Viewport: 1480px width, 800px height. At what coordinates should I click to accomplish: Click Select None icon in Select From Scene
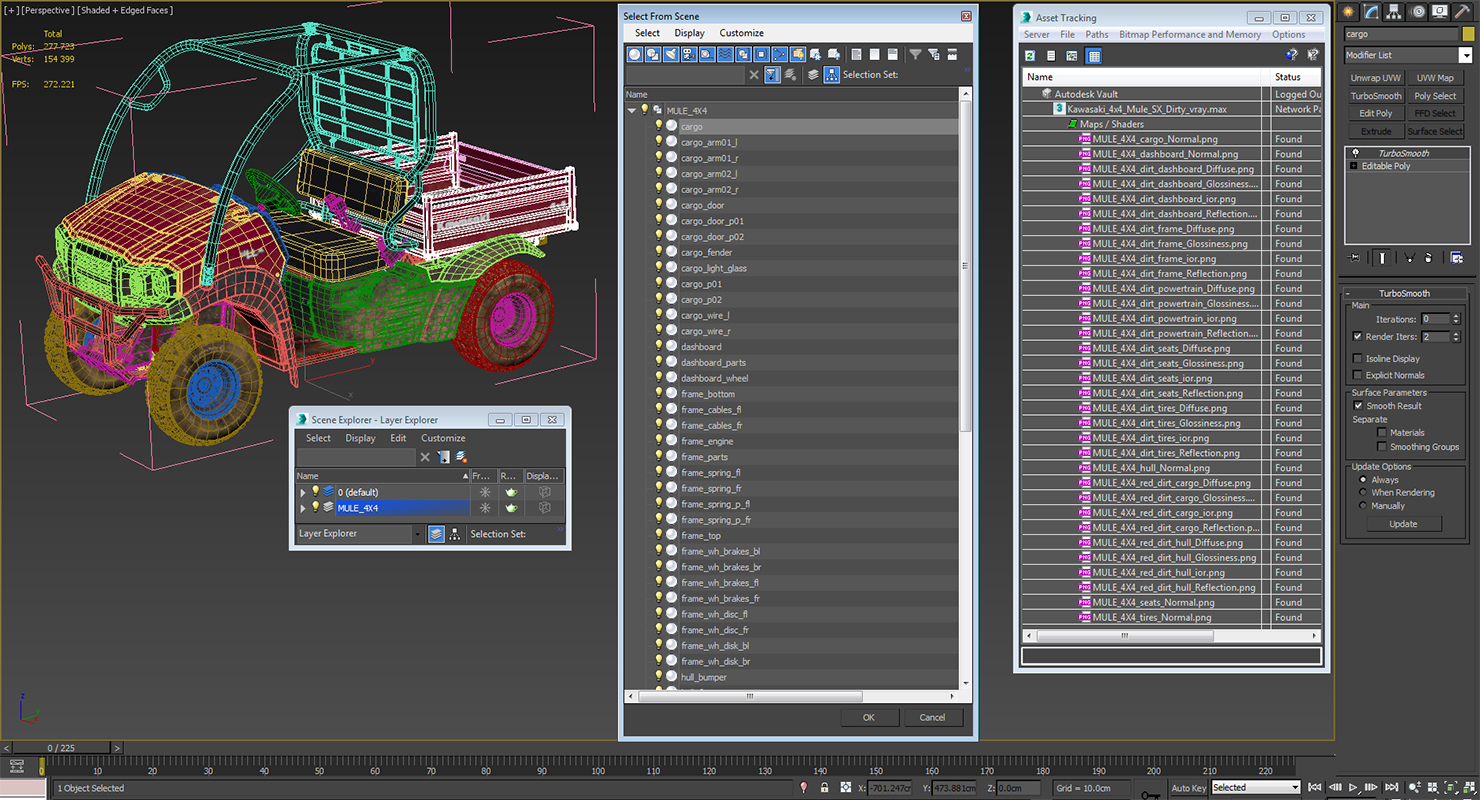tap(875, 54)
